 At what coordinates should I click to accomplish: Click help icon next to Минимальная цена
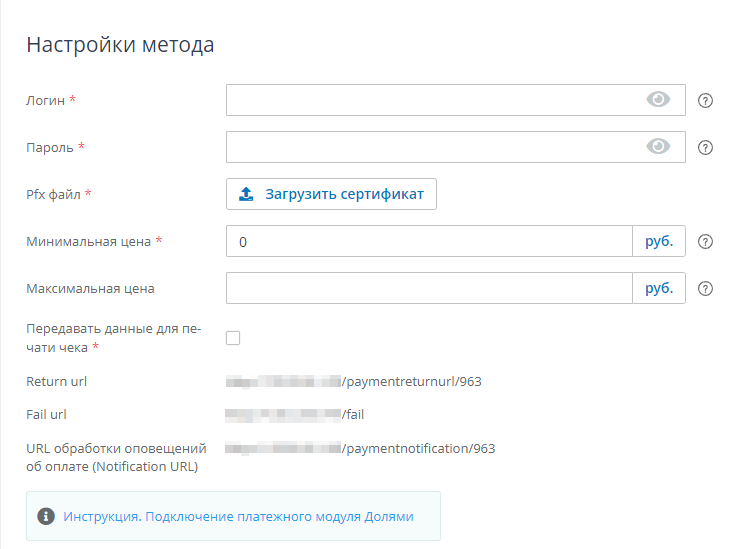(705, 242)
